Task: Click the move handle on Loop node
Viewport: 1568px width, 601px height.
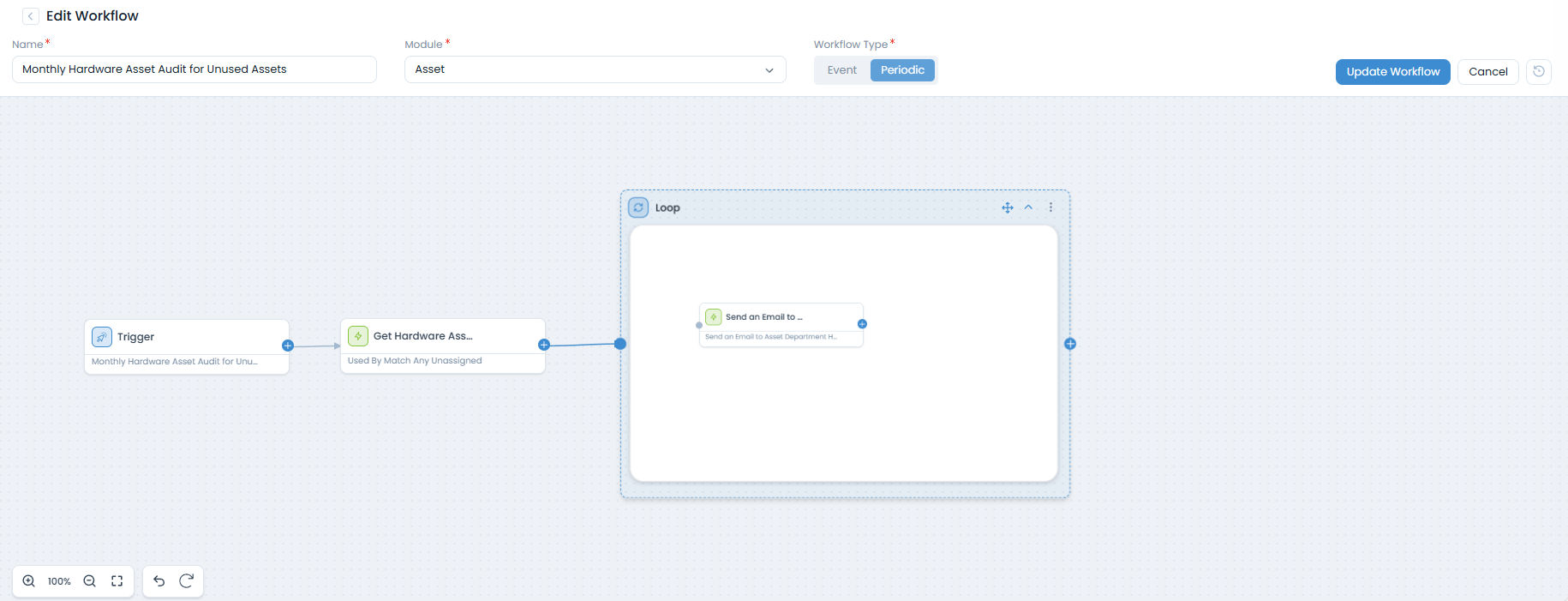Action: click(1008, 207)
